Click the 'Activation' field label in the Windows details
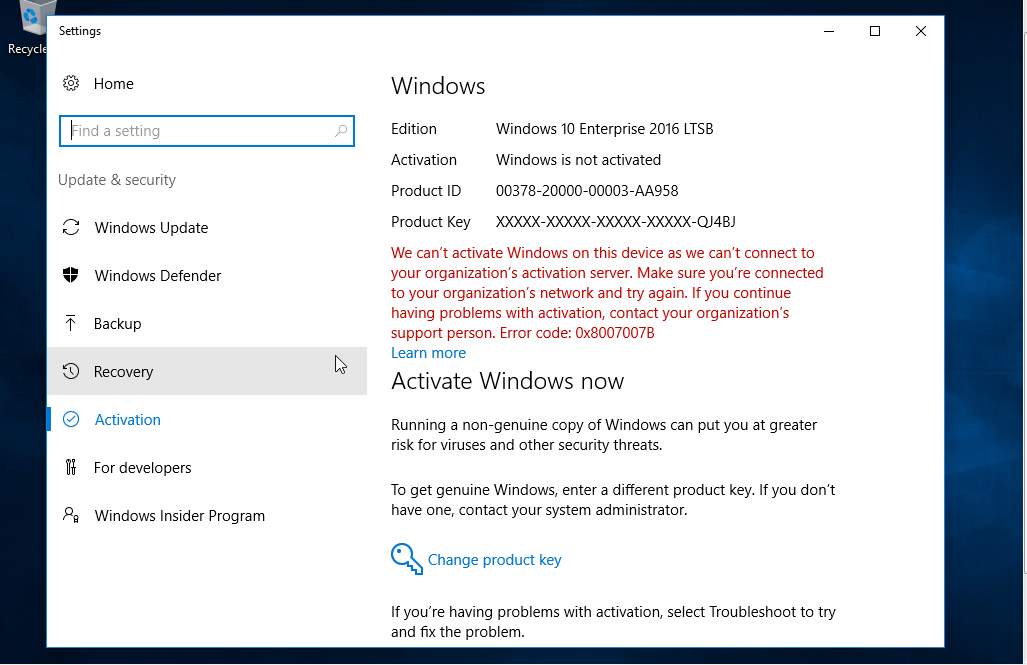This screenshot has width=1027, height=665. pos(424,159)
